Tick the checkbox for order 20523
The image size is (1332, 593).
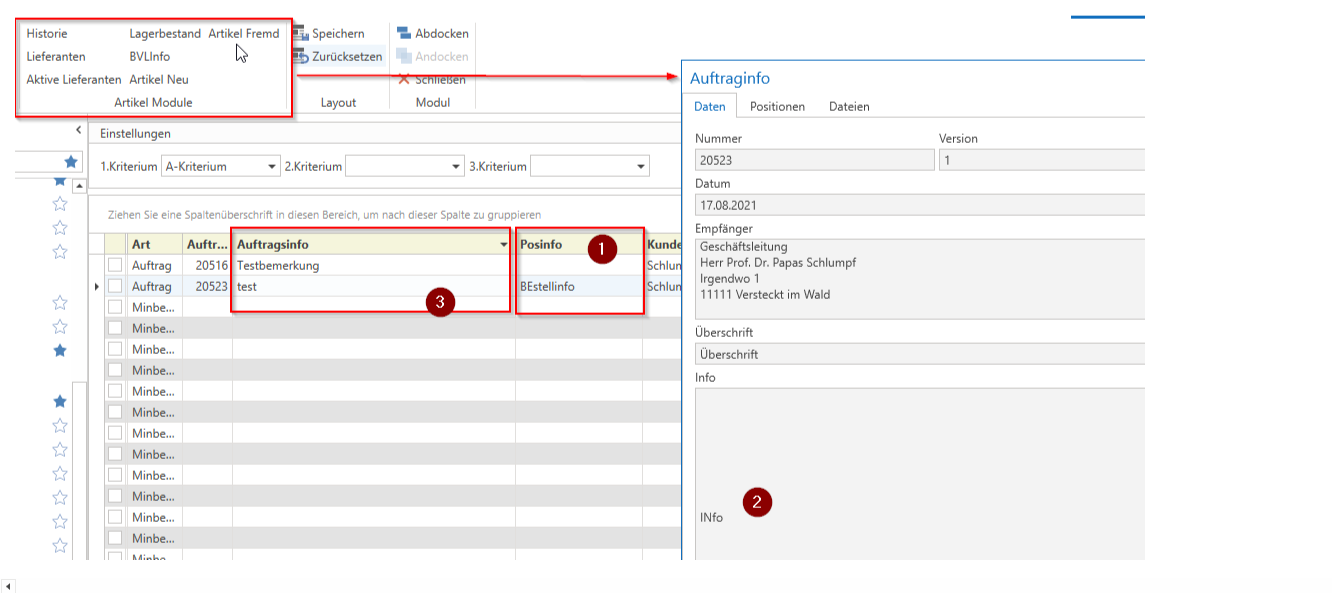pyautogui.click(x=115, y=287)
